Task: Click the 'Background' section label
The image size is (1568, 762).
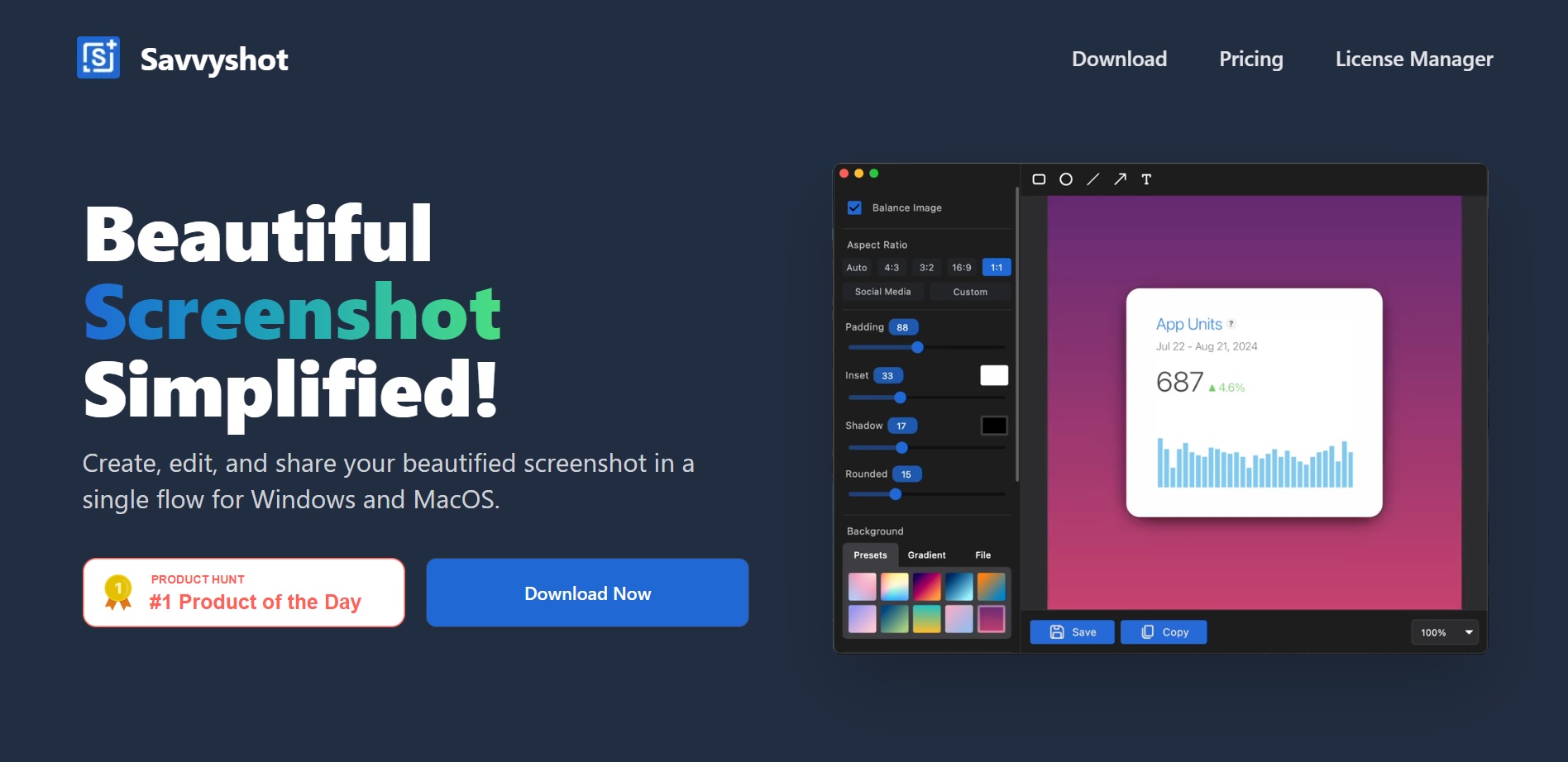Action: coord(875,531)
